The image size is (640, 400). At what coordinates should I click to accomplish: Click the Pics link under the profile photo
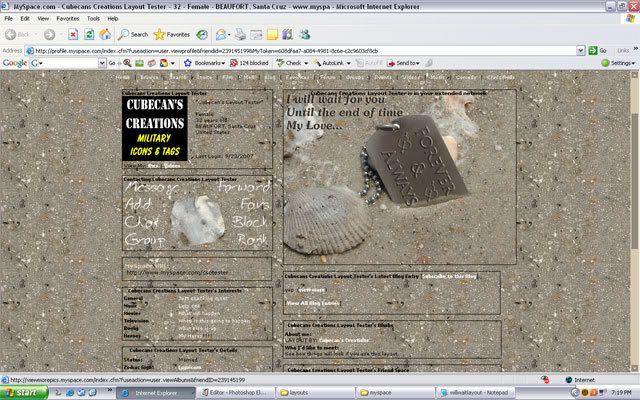coord(153,166)
